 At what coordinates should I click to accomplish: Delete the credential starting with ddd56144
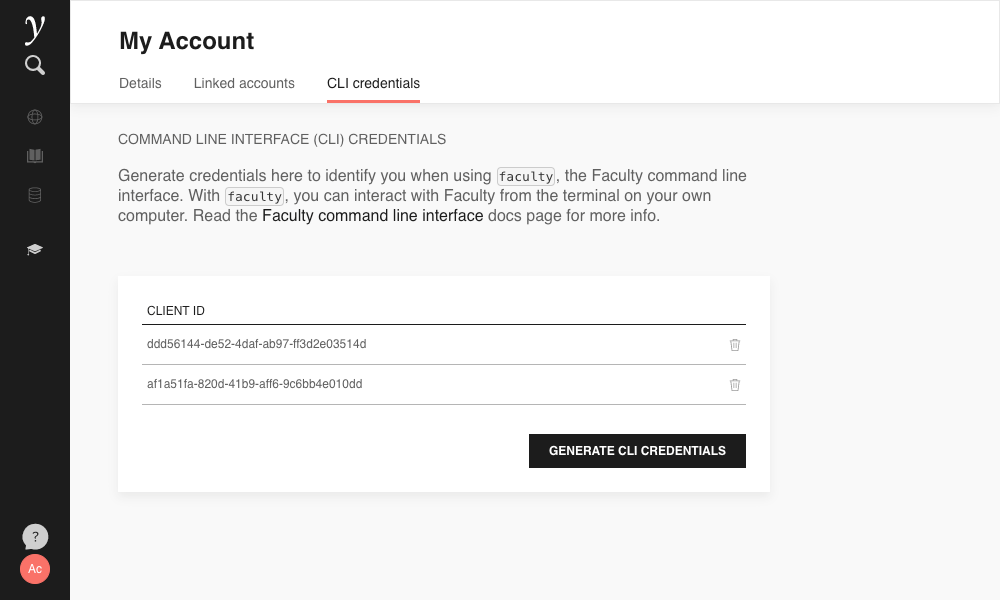point(735,345)
